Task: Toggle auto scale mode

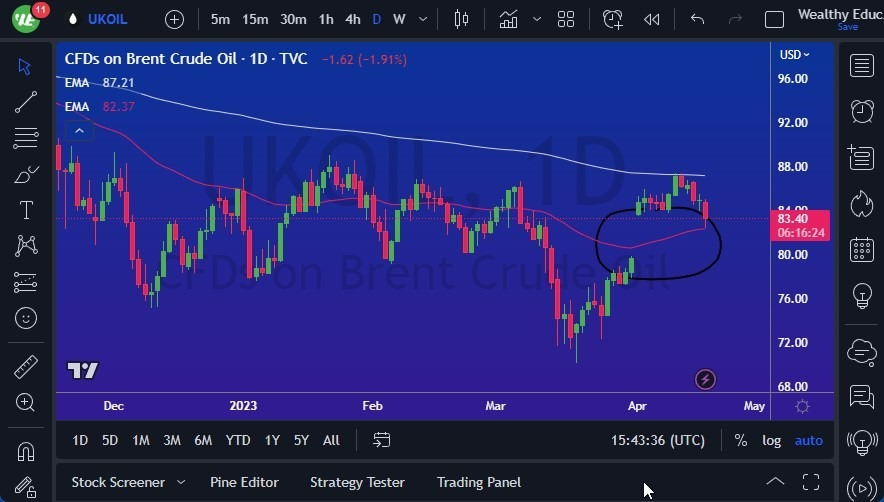Action: coord(808,441)
